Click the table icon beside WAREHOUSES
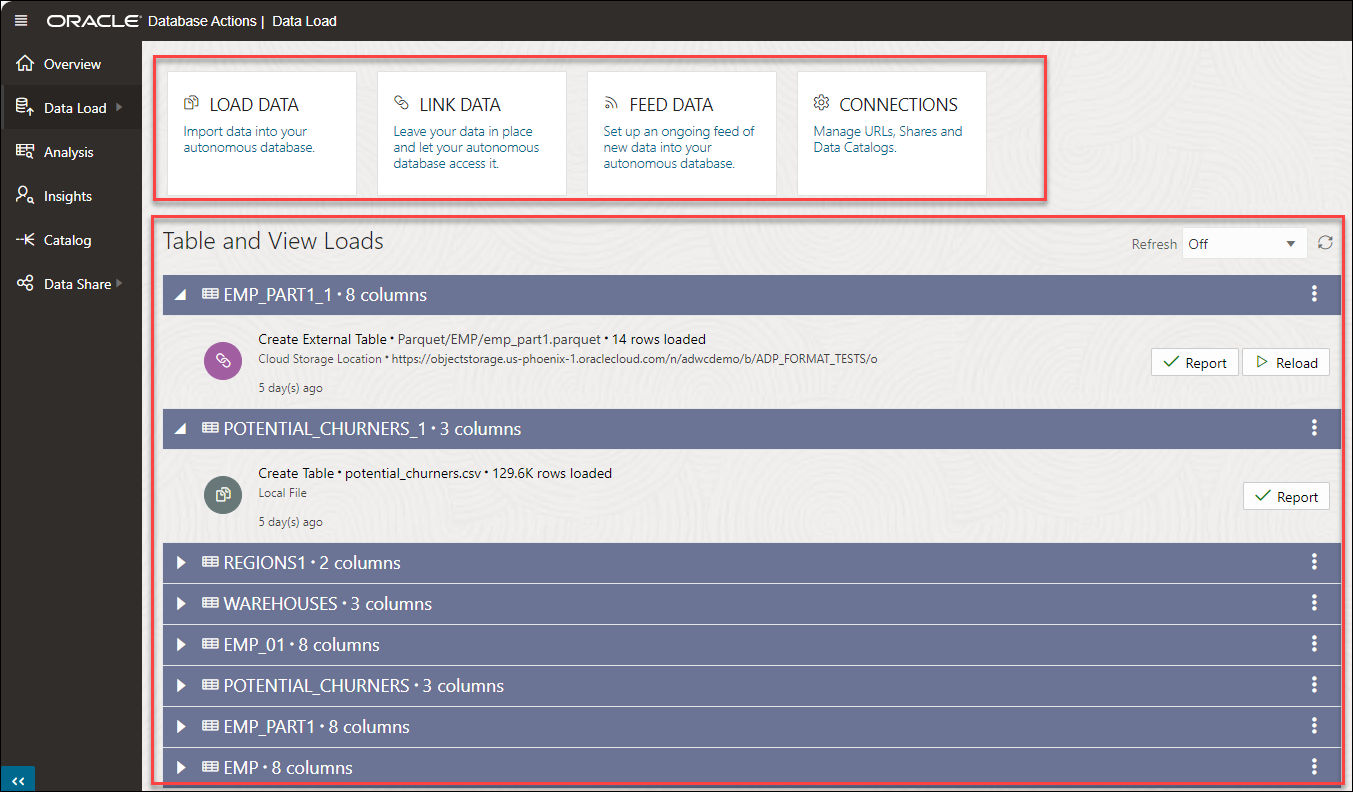This screenshot has width=1353, height=792. (210, 604)
